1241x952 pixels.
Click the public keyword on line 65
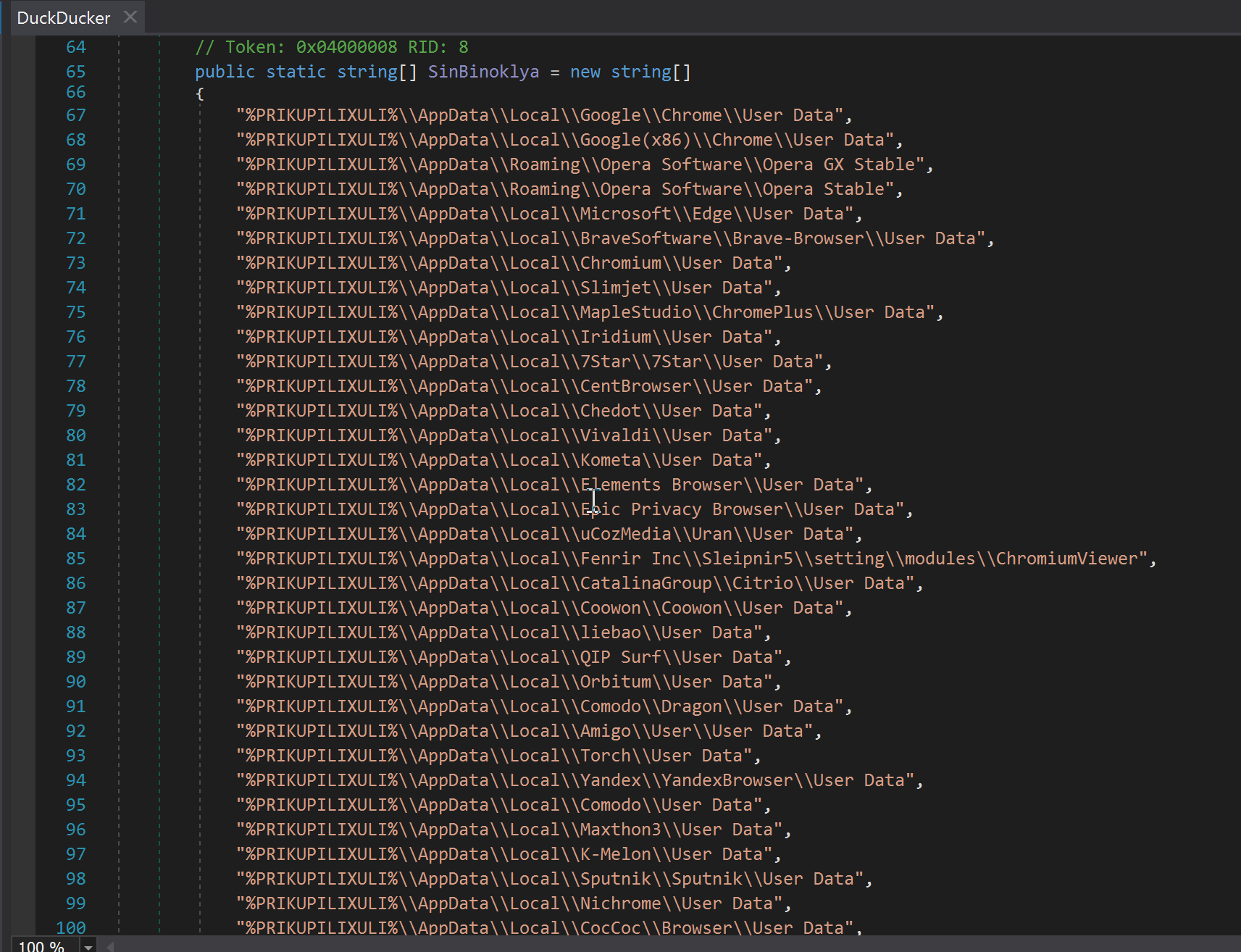[225, 71]
